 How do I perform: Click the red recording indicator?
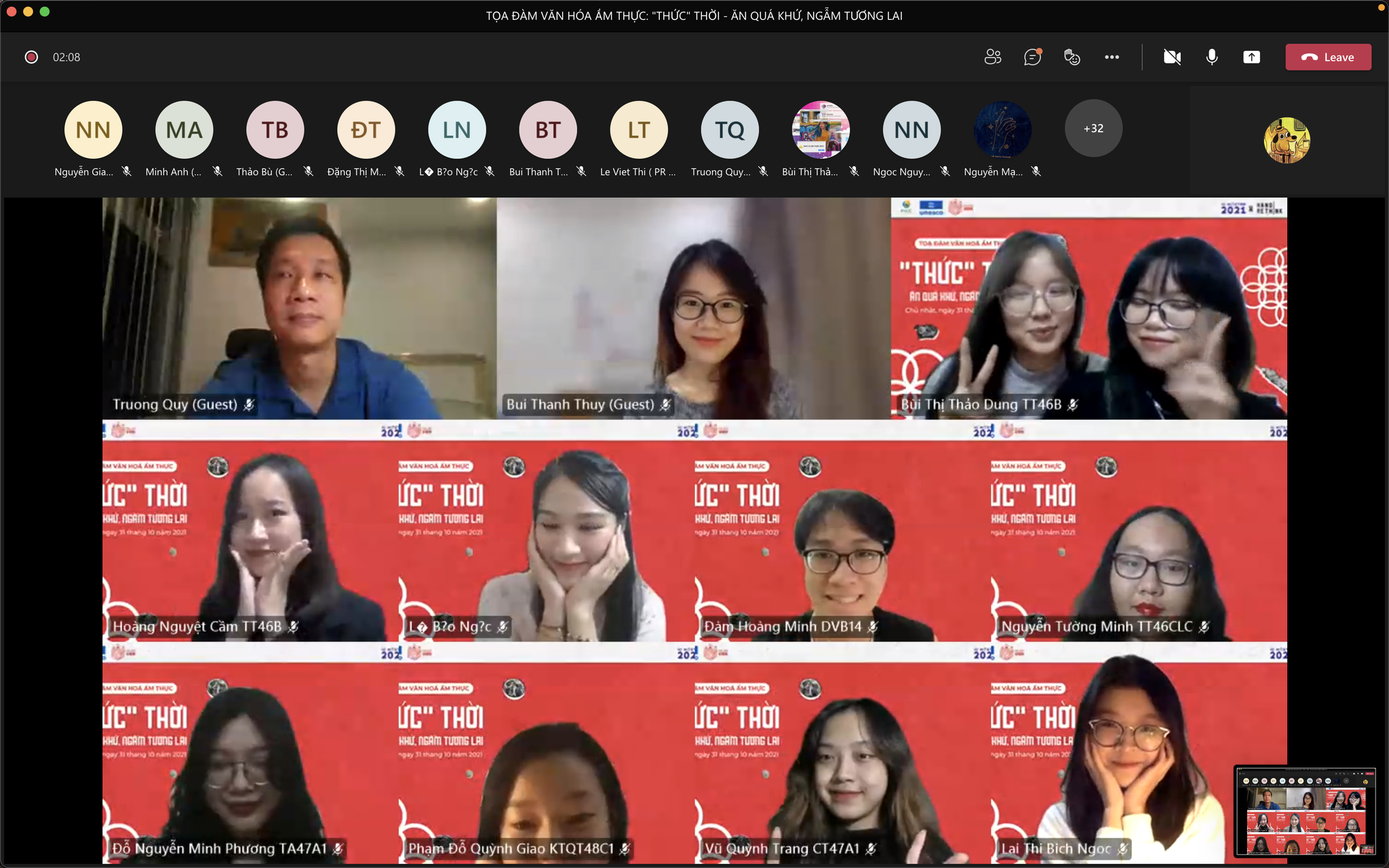click(31, 57)
